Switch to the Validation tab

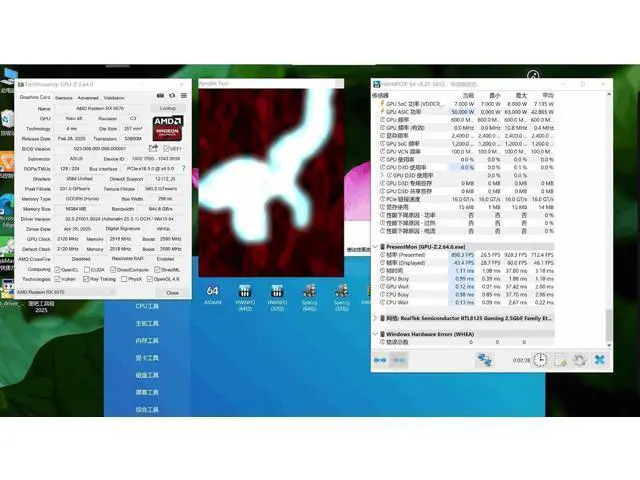(x=114, y=98)
